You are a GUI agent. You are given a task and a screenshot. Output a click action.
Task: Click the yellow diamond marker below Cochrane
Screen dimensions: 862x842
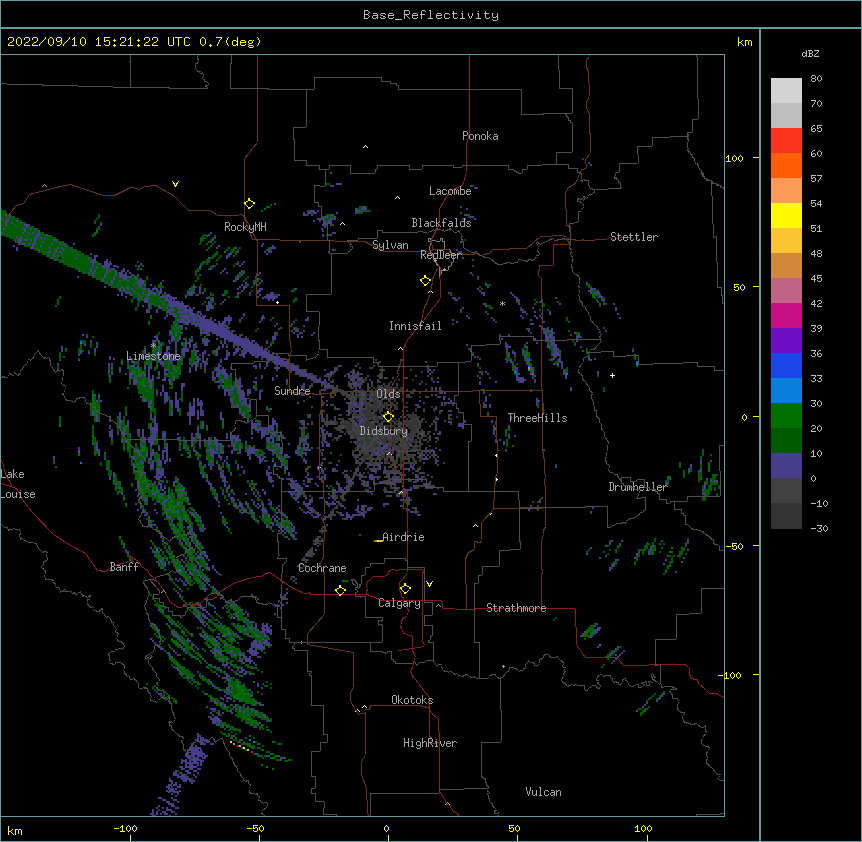[x=340, y=590]
